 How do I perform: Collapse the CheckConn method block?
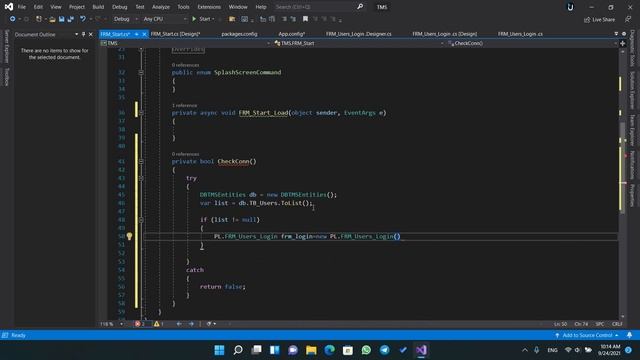coord(141,161)
